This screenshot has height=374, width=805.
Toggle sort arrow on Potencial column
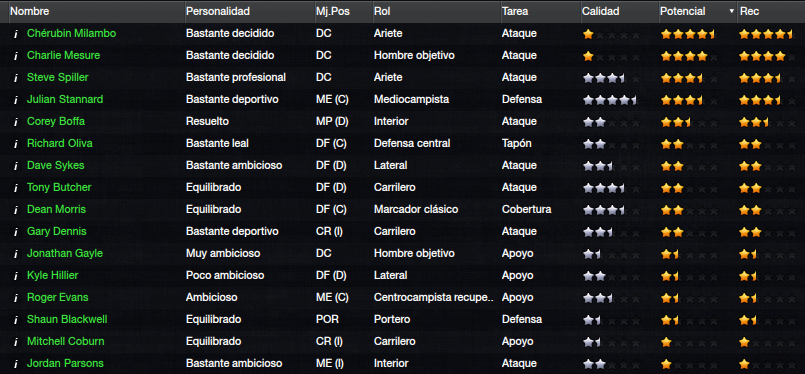[732, 11]
